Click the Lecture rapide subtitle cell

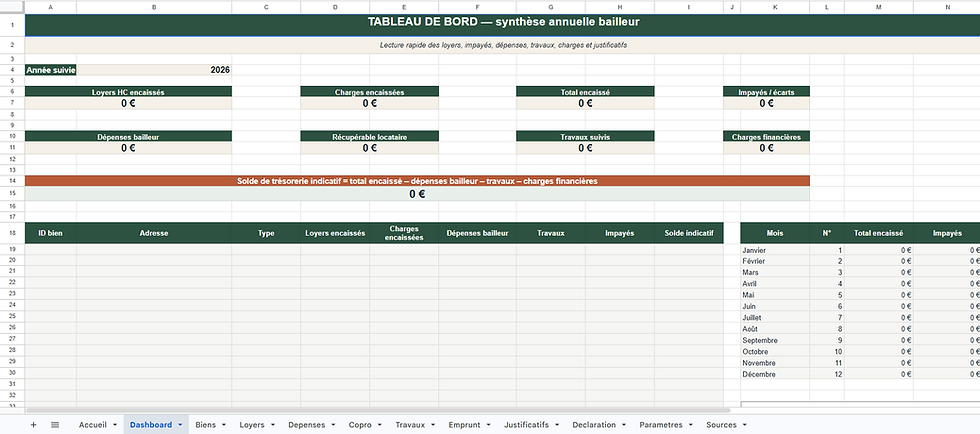[502, 45]
